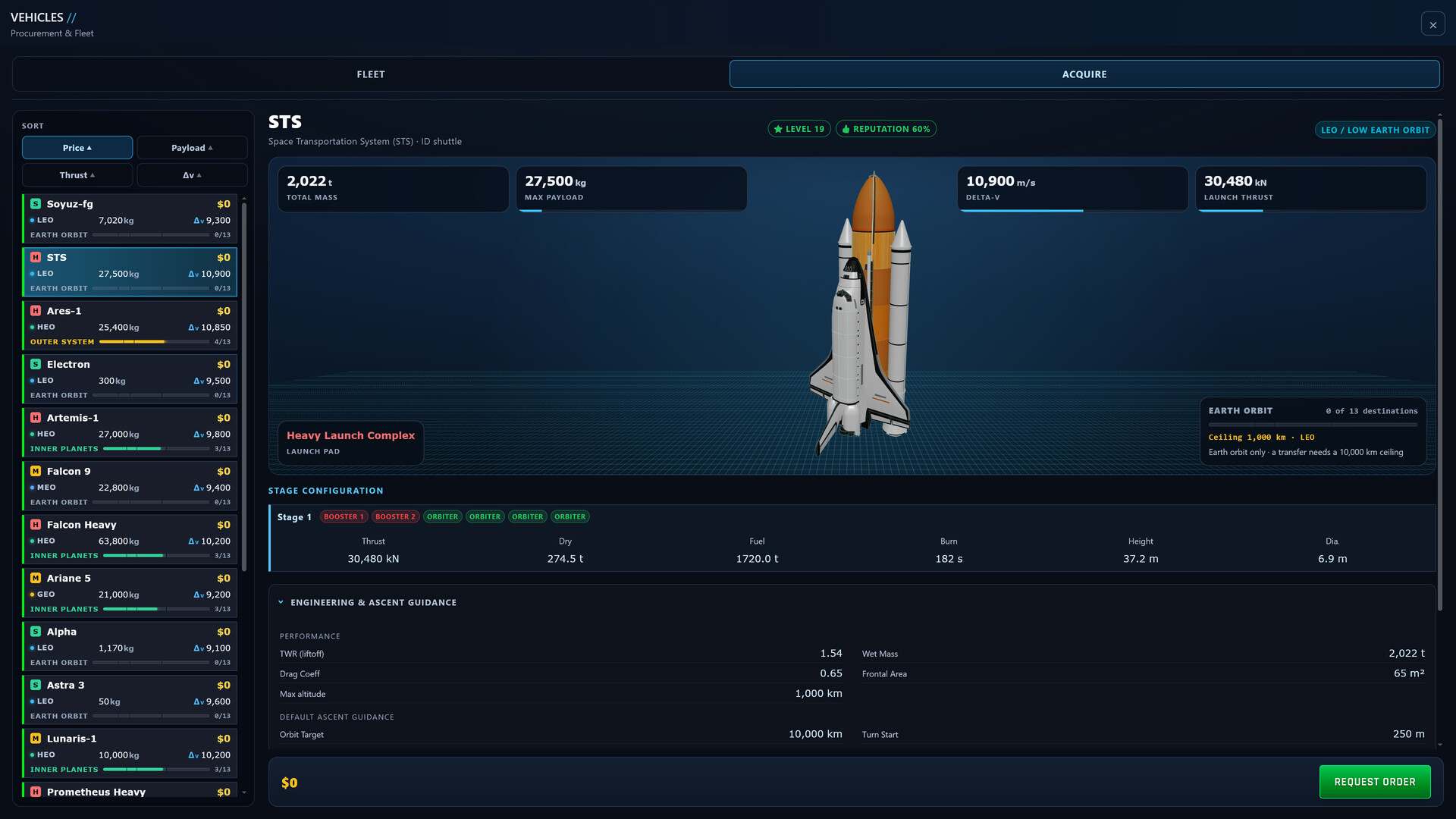The image size is (1456, 819).
Task: Click the Total Mass 2,022 t stat card
Action: pyautogui.click(x=393, y=189)
